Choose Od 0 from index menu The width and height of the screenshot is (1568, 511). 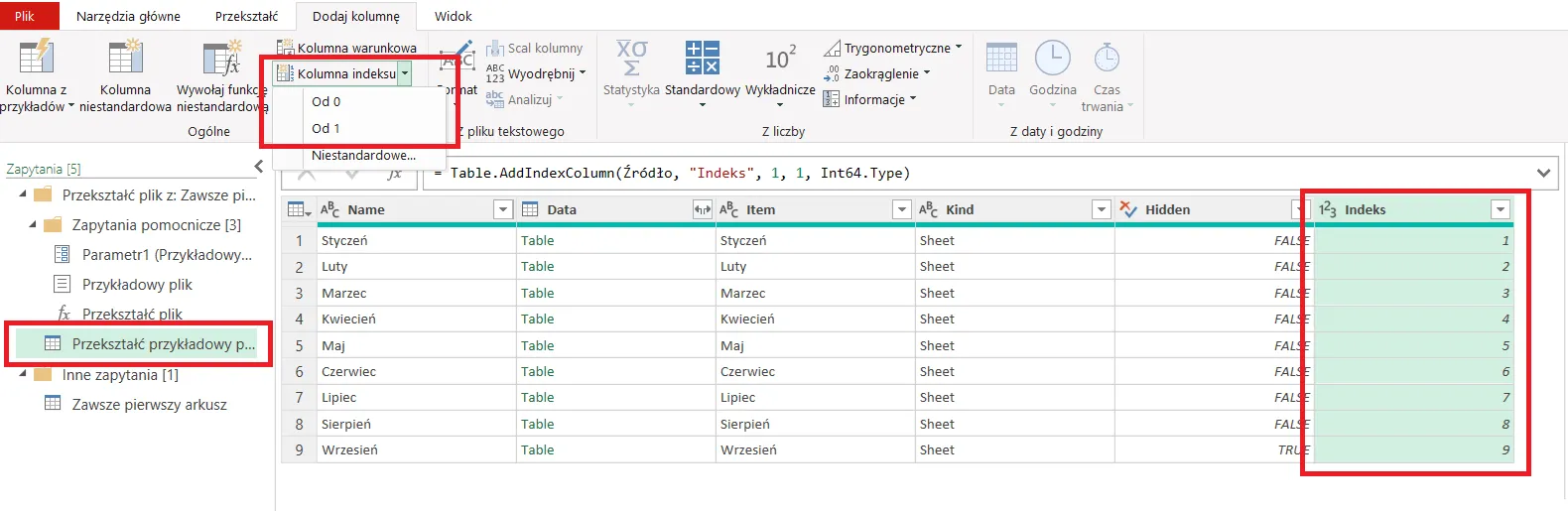point(327,101)
